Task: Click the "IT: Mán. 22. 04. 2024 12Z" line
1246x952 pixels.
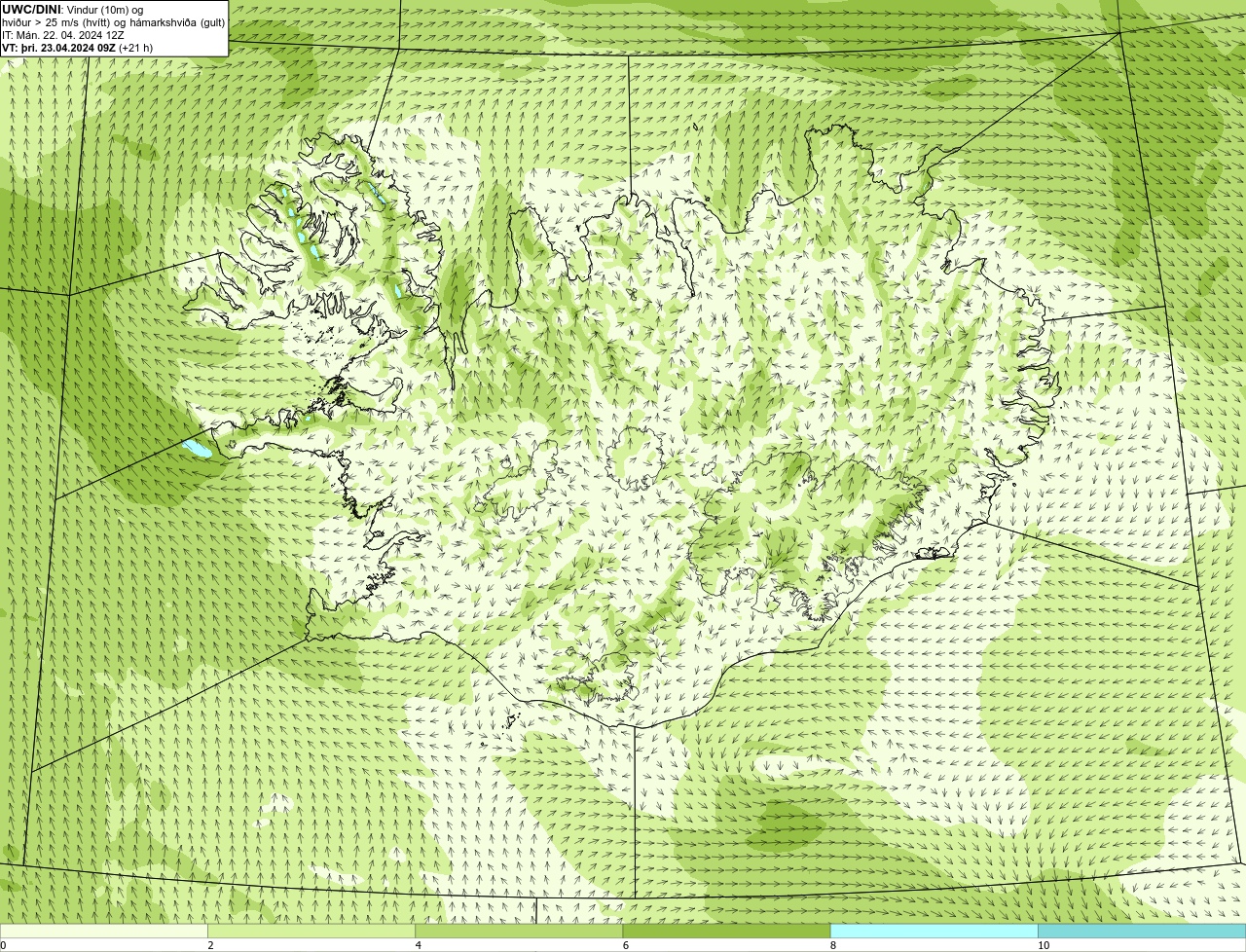Action: 63,35
